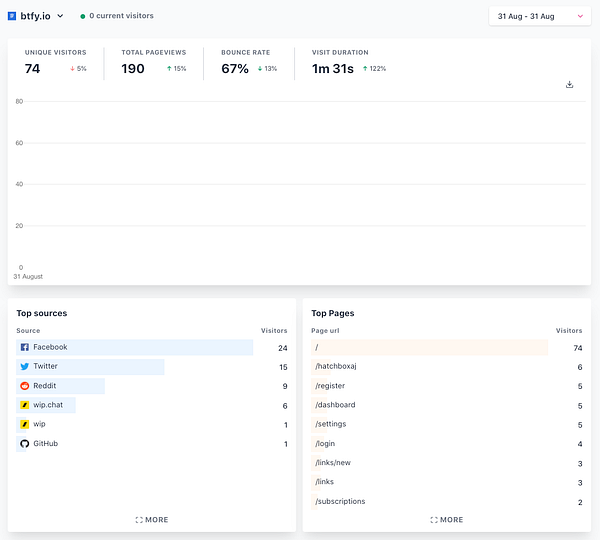Viewport: 600px width, 540px height.
Task: Click the Twitter bird icon
Action: point(25,367)
